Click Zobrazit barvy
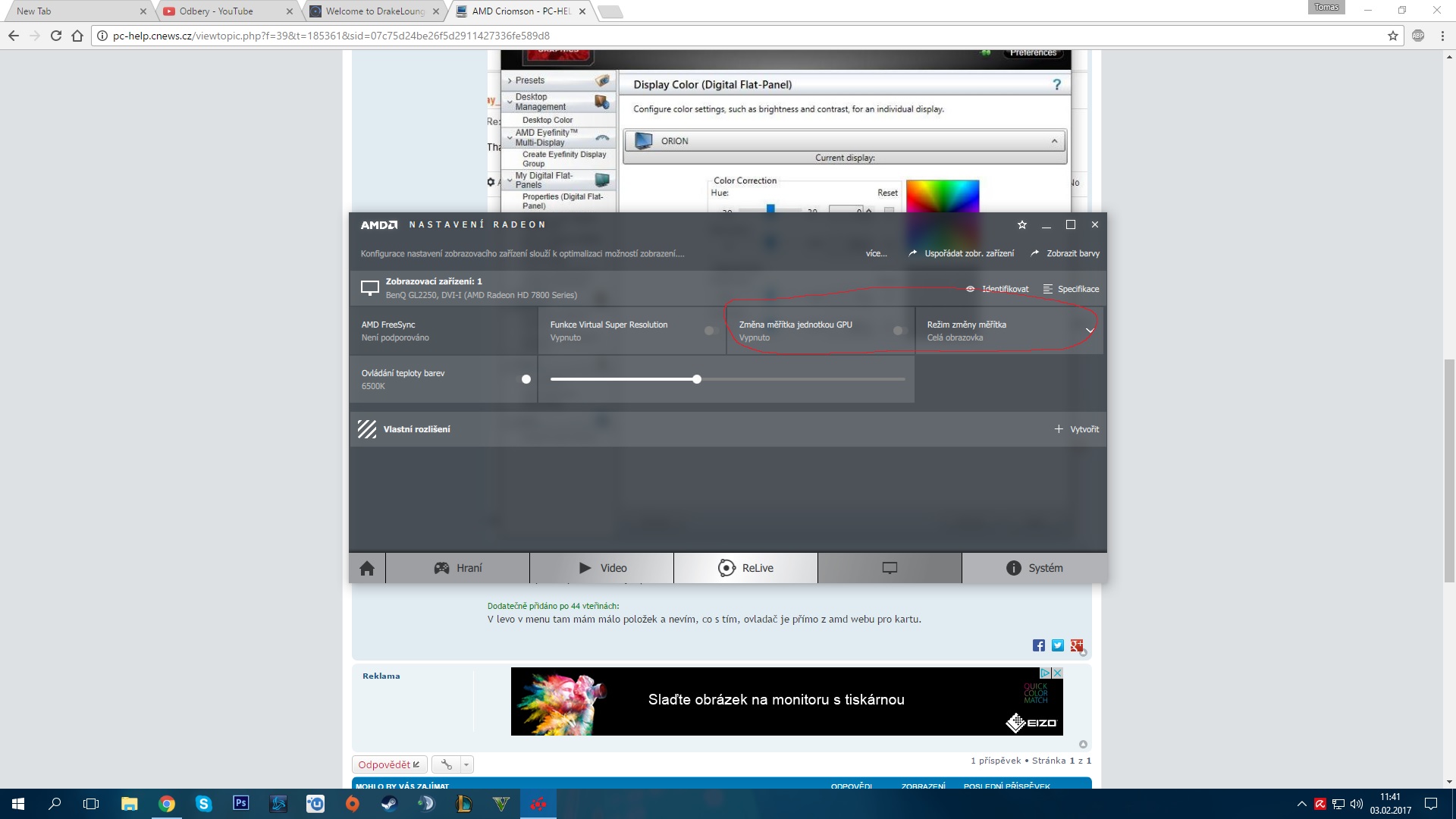 [x=1065, y=253]
